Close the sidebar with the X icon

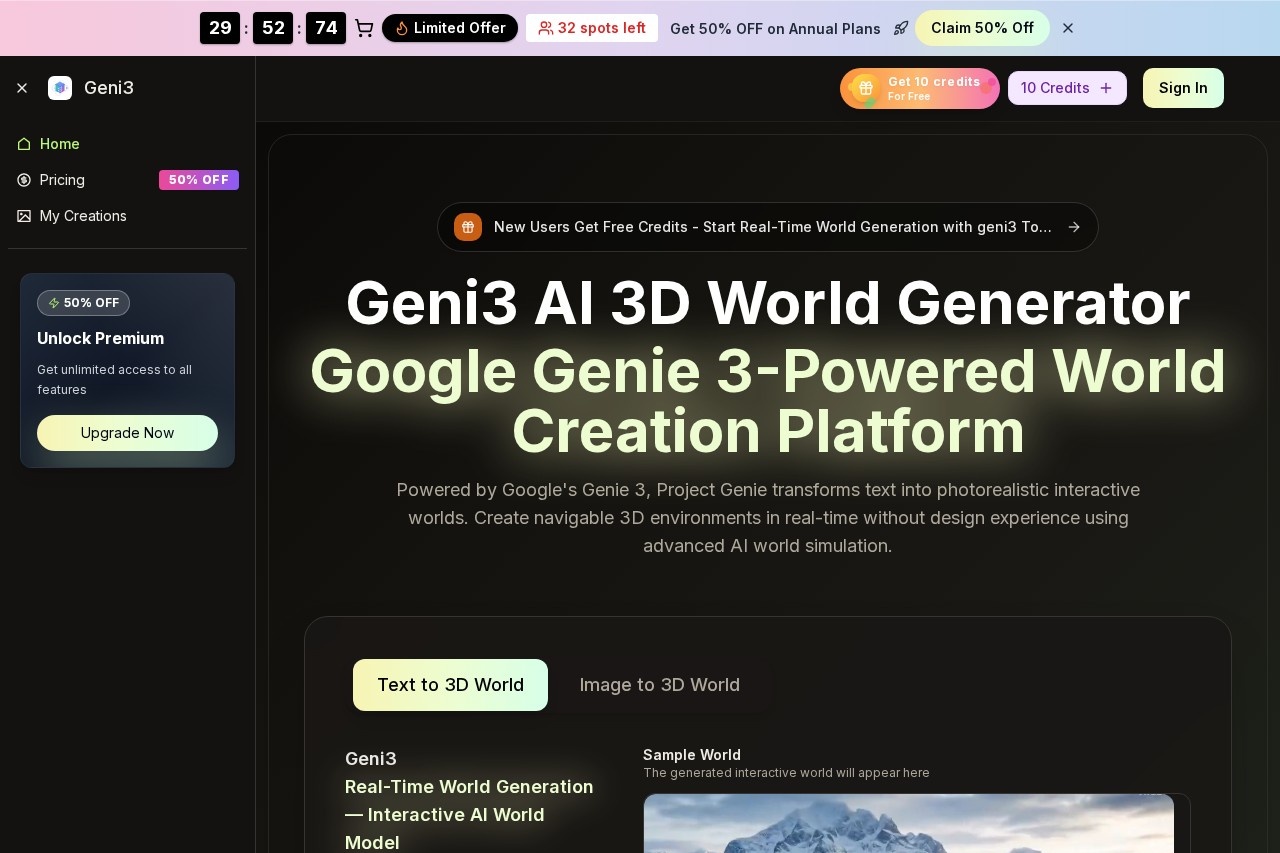[x=22, y=88]
